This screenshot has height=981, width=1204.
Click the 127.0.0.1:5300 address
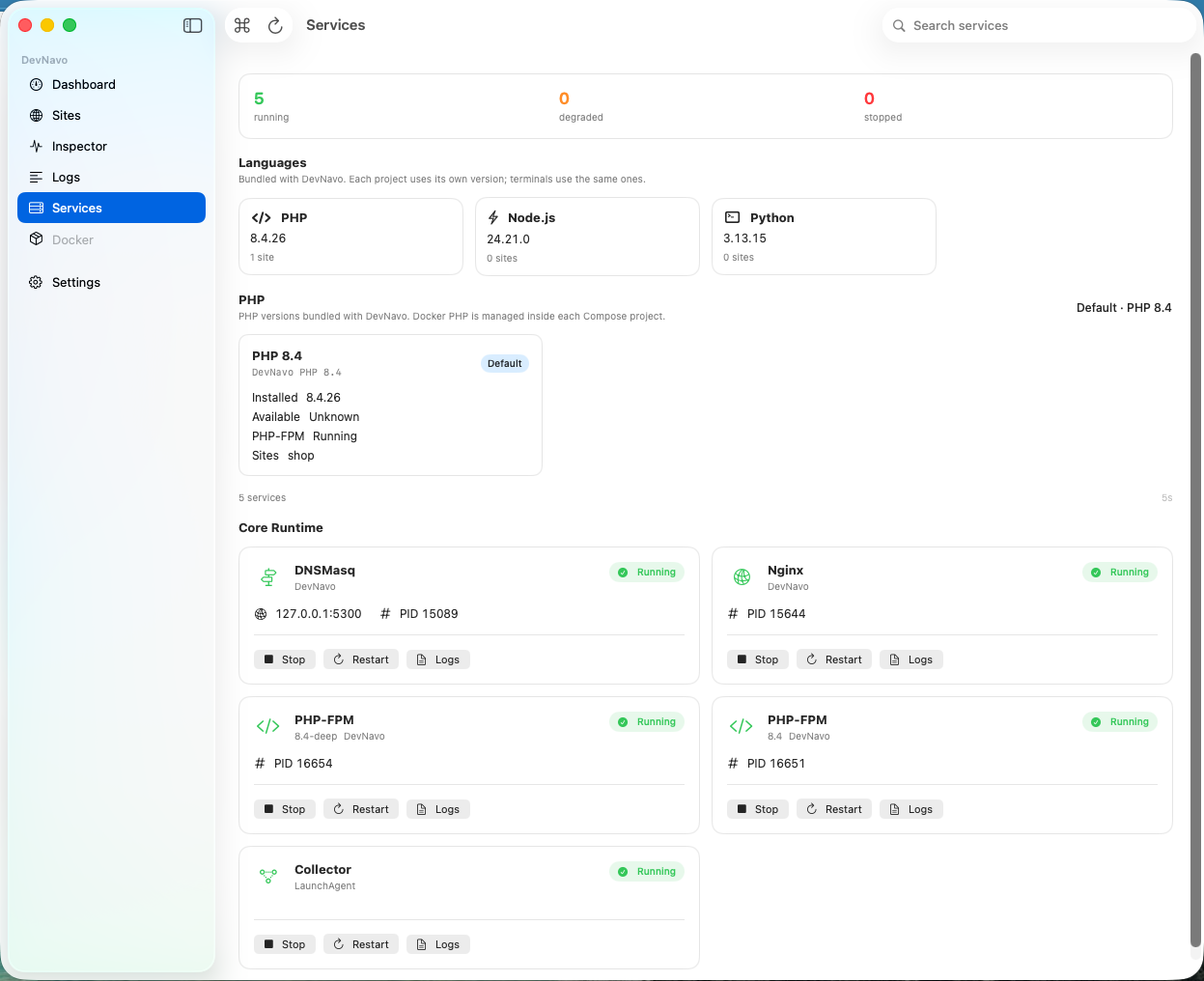[319, 614]
